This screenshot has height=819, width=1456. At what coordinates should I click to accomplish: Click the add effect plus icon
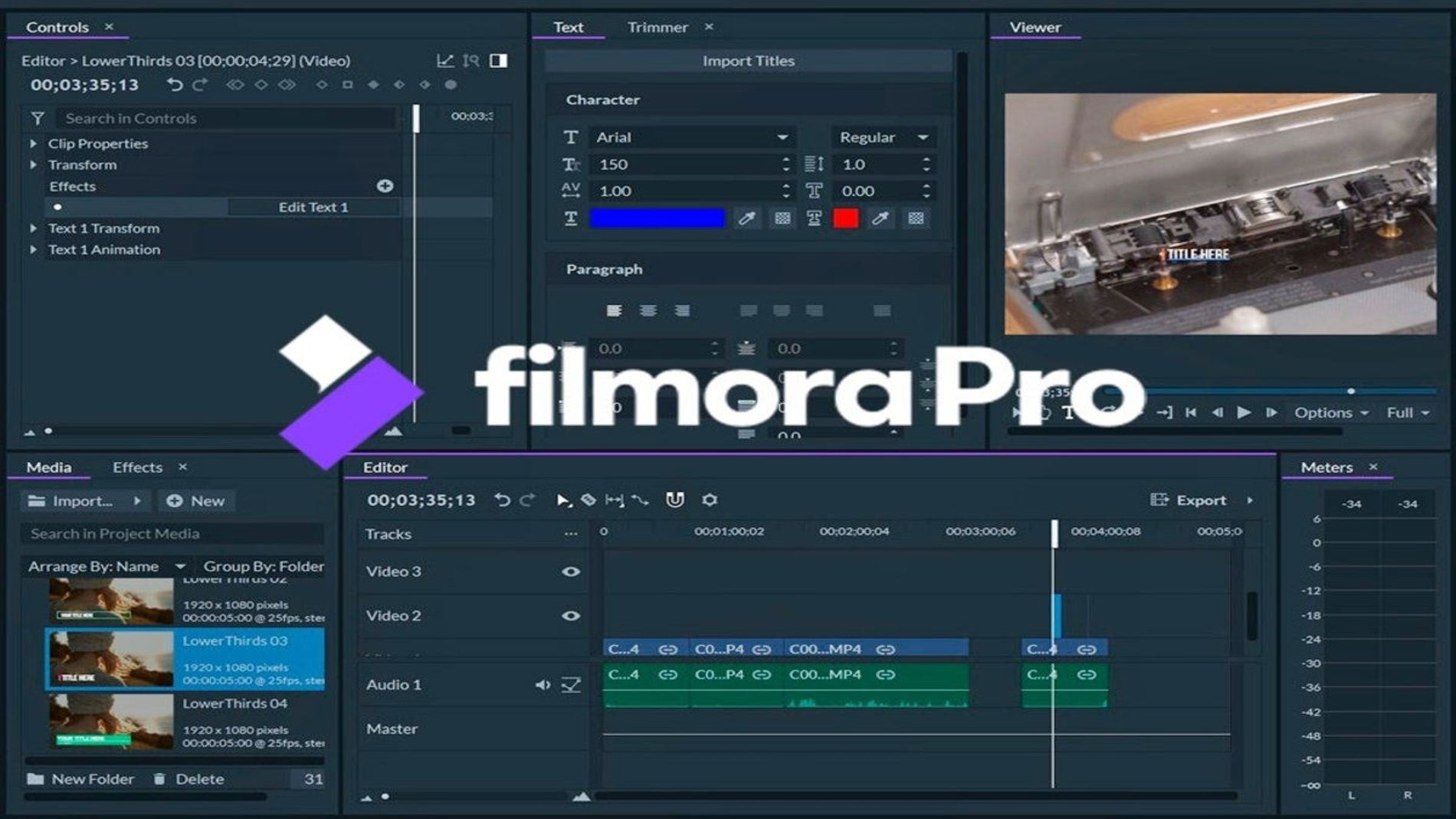tap(385, 186)
